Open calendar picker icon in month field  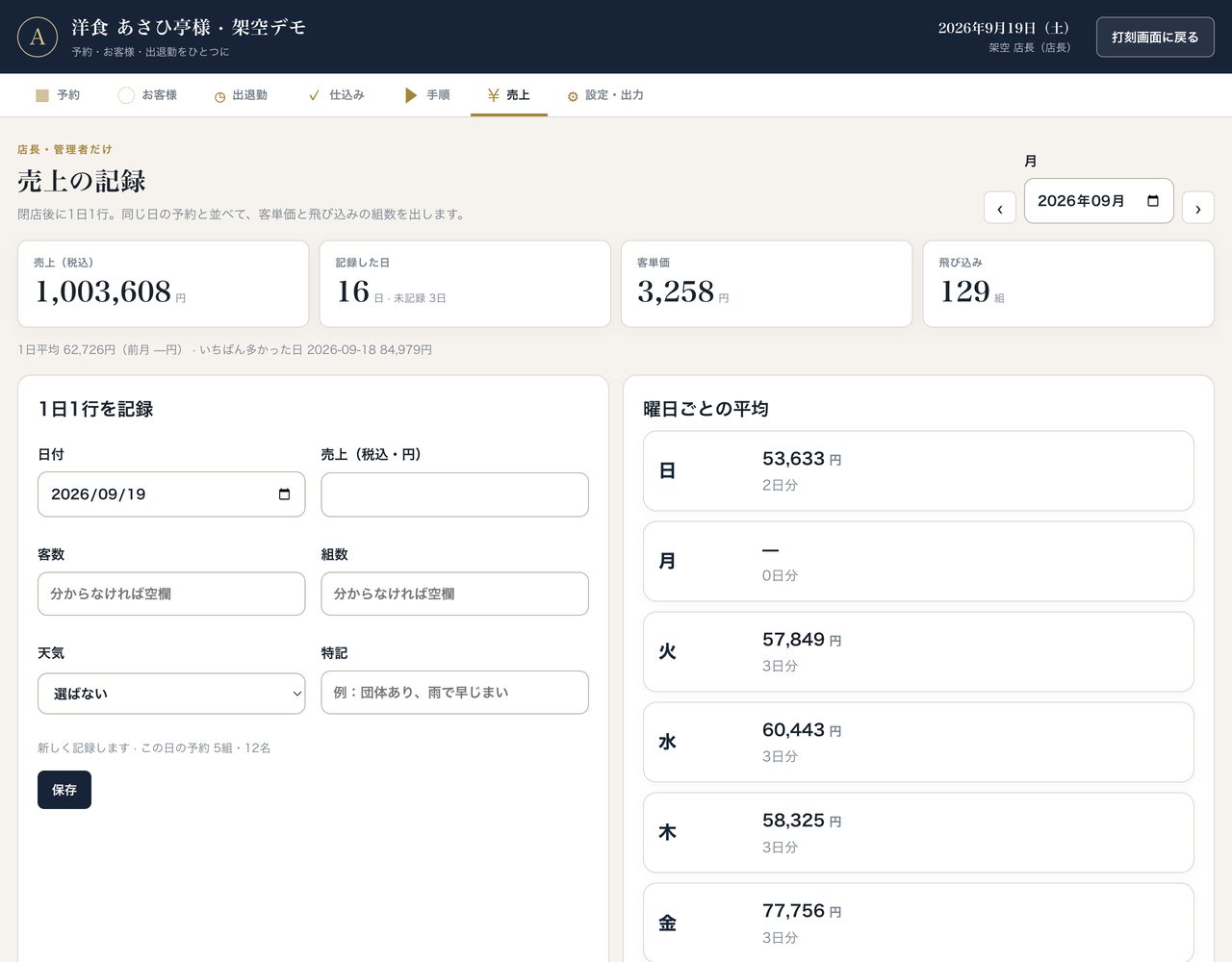[1153, 201]
